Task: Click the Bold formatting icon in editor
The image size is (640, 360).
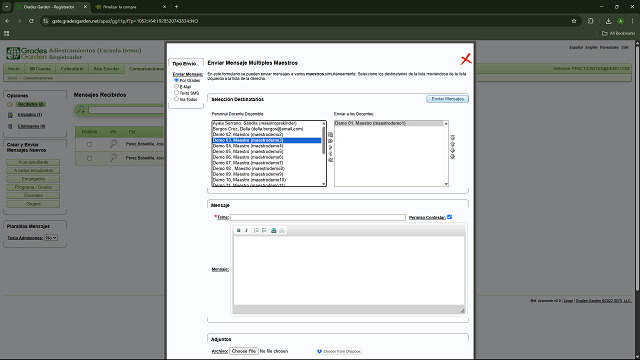Action: pyautogui.click(x=239, y=231)
